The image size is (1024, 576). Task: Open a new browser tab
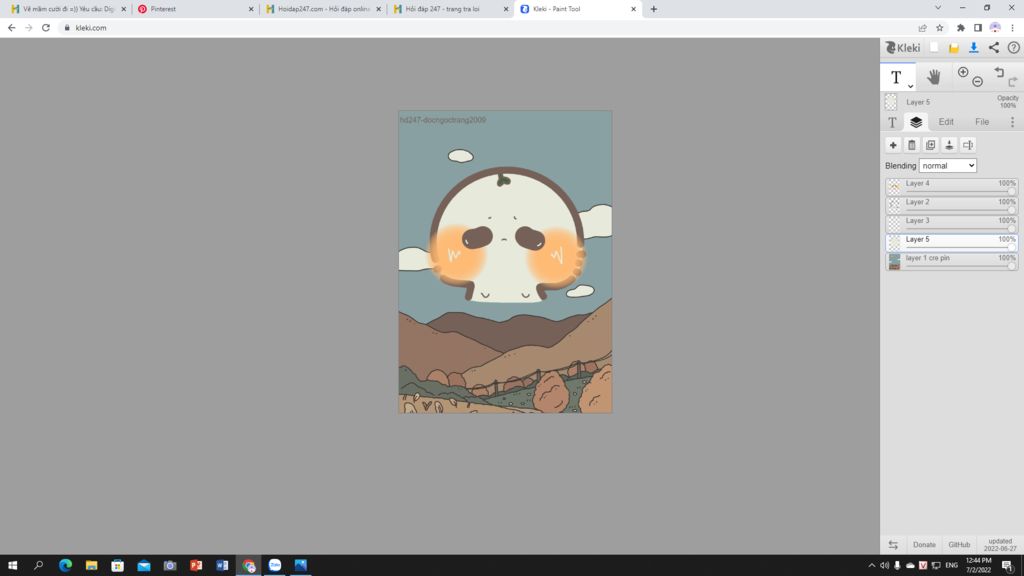click(654, 9)
